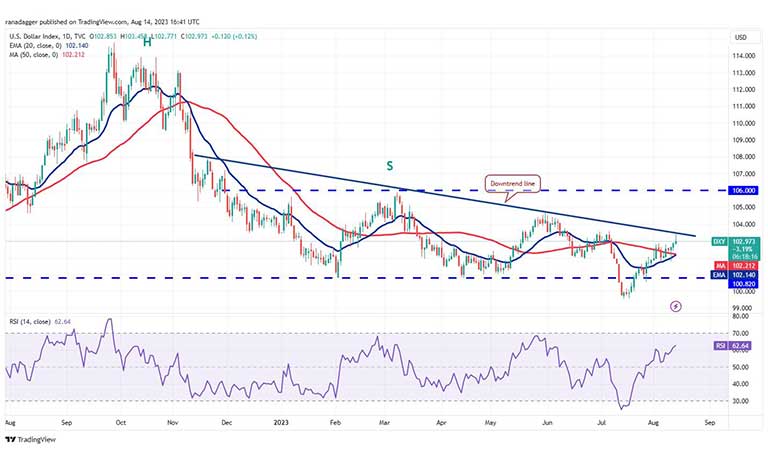Click the 113.000 price axis label

[744, 73]
